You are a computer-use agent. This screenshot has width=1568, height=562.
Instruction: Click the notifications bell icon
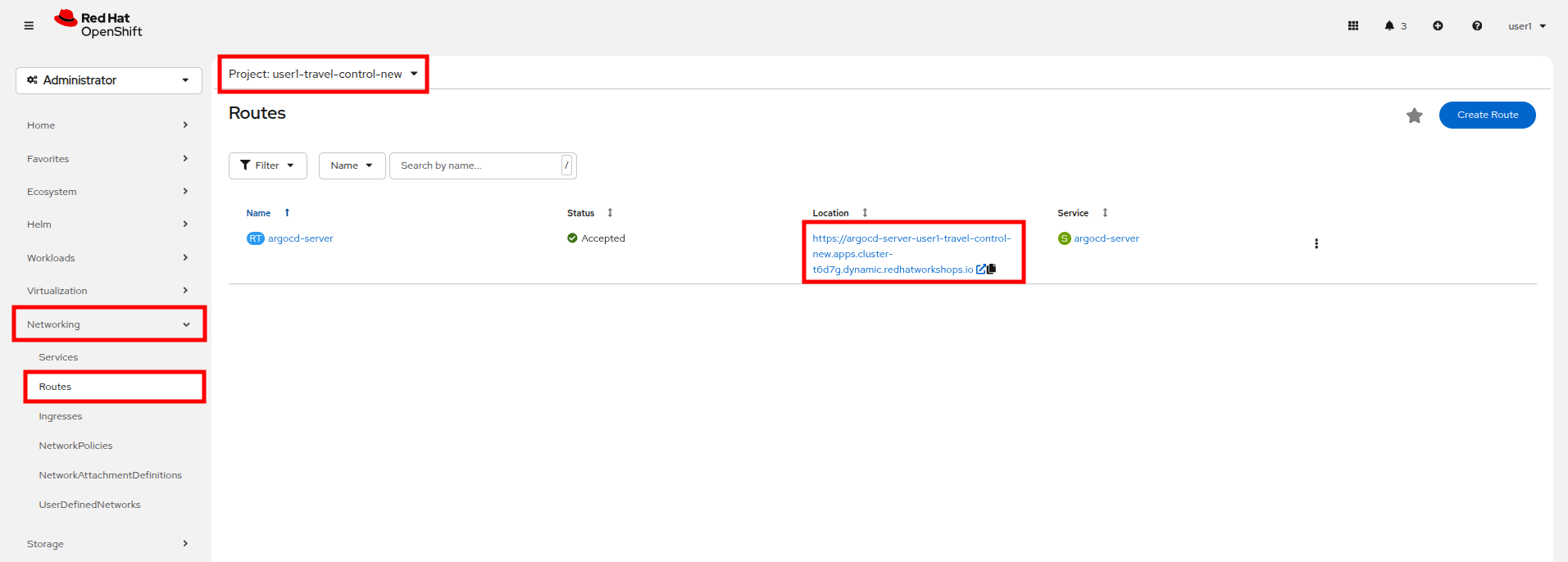[x=1389, y=25]
